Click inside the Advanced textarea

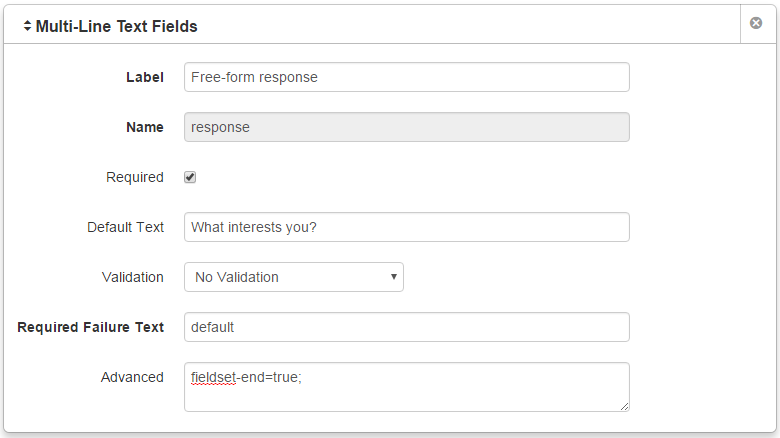406,387
